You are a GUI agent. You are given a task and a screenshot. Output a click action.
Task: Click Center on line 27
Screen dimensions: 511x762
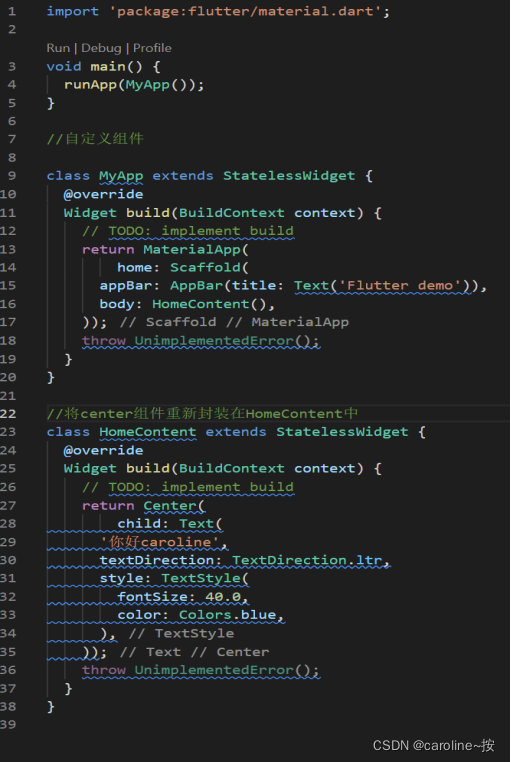click(x=170, y=505)
